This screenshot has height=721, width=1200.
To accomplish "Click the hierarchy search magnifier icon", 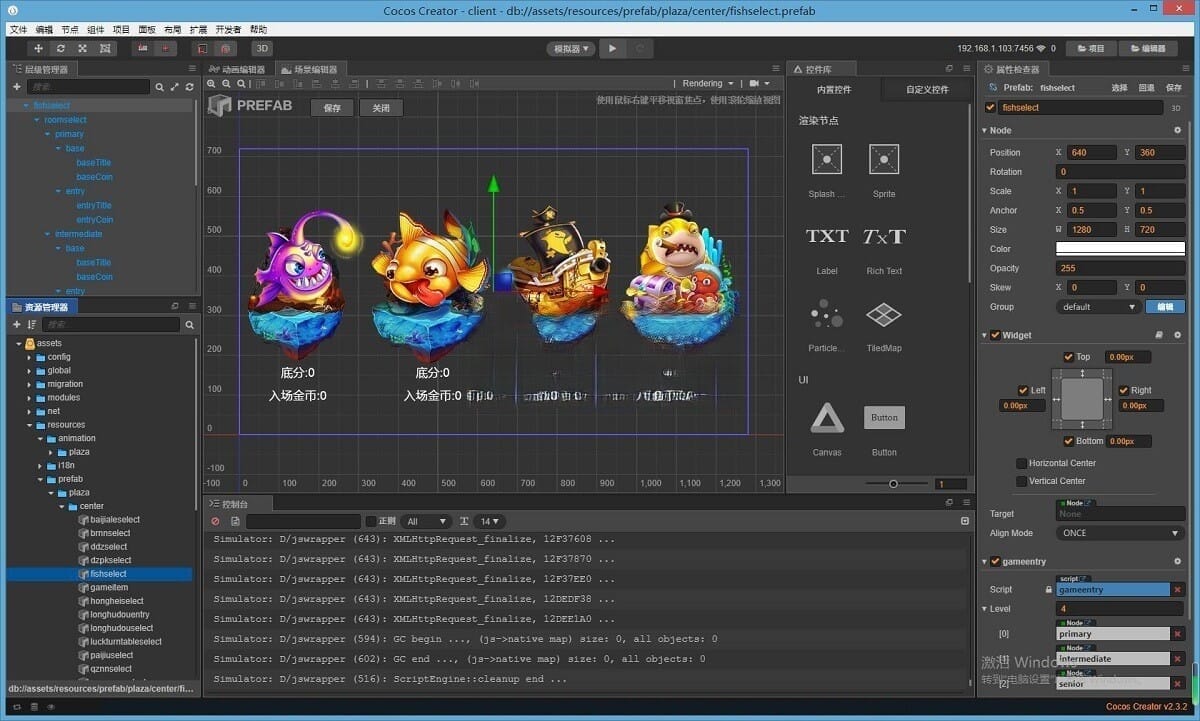I will click(159, 88).
